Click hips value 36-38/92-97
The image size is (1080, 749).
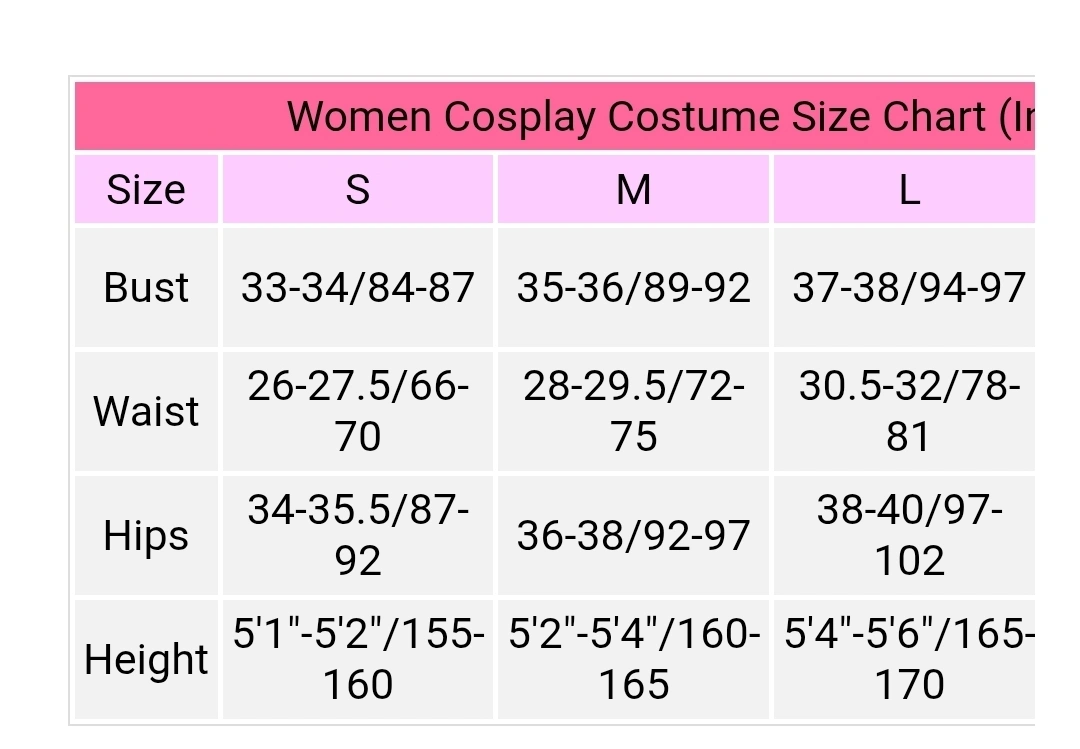click(633, 535)
